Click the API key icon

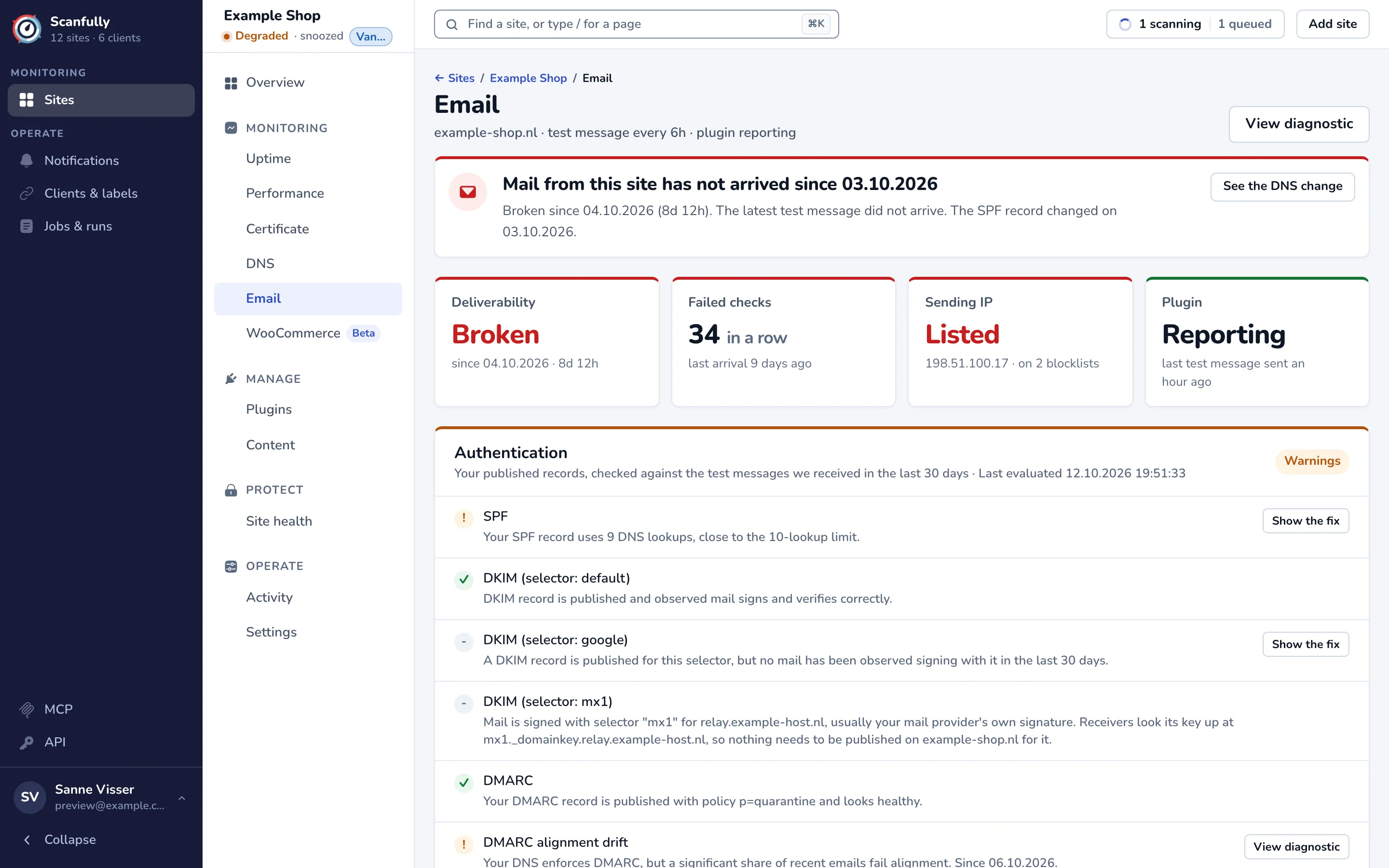tap(27, 742)
